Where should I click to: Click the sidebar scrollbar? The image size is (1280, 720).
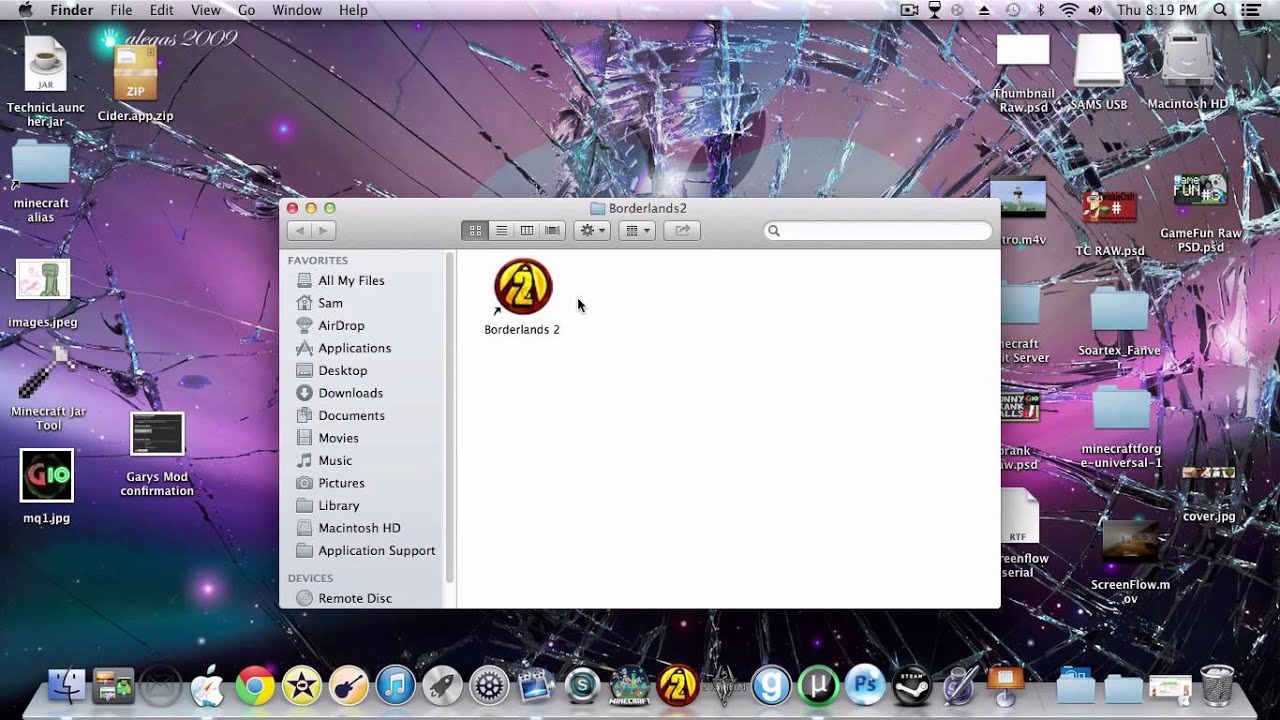pos(451,418)
